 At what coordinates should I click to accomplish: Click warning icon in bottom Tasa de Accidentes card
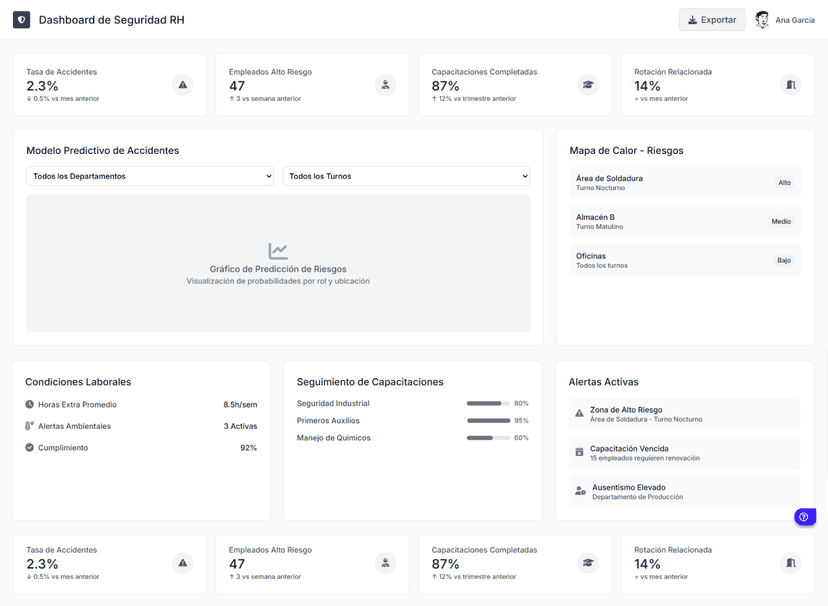click(x=183, y=563)
